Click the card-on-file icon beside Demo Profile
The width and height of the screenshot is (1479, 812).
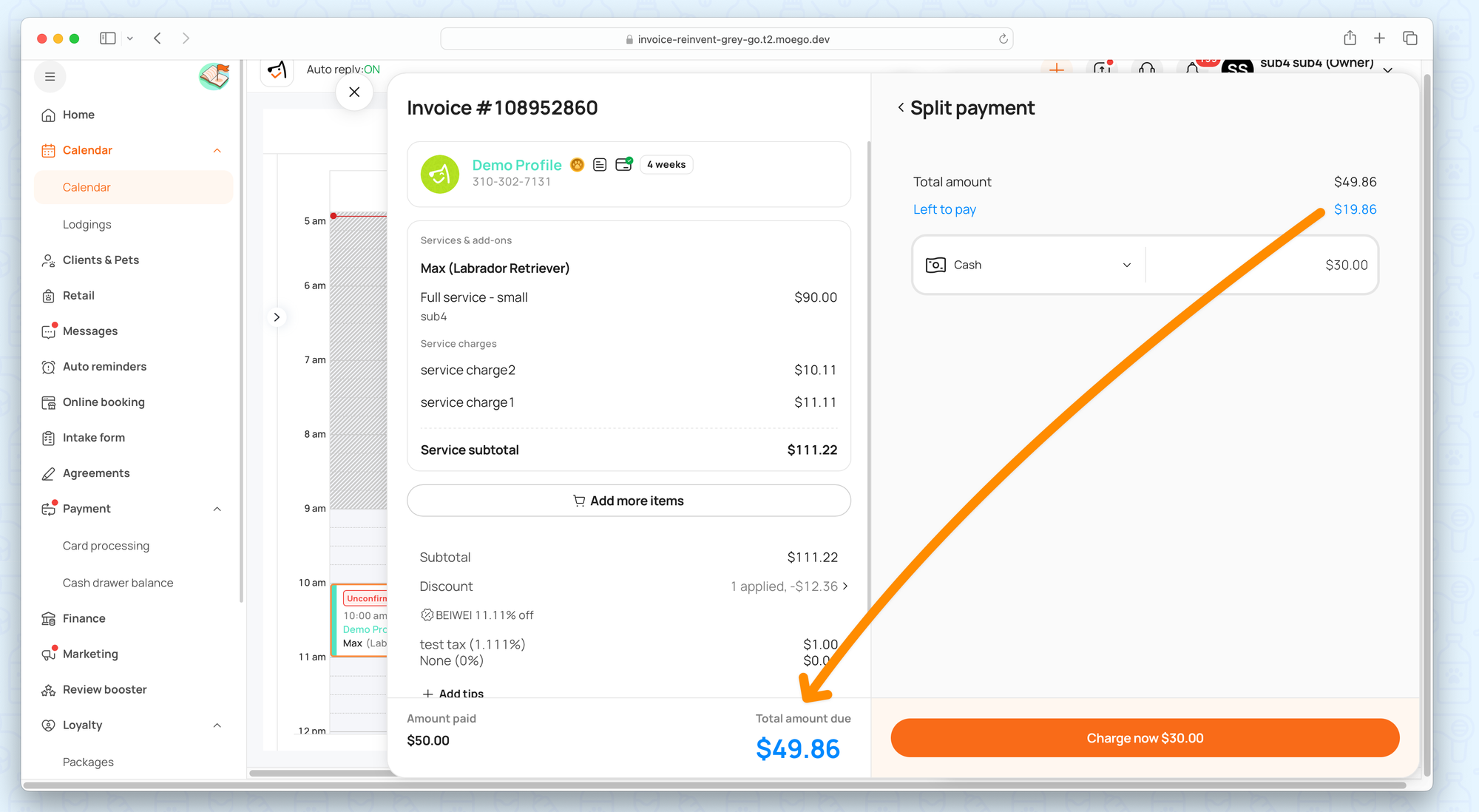point(623,164)
